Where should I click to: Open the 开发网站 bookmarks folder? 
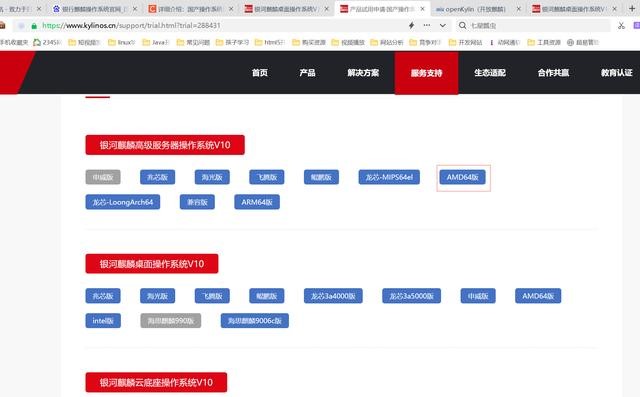click(465, 42)
